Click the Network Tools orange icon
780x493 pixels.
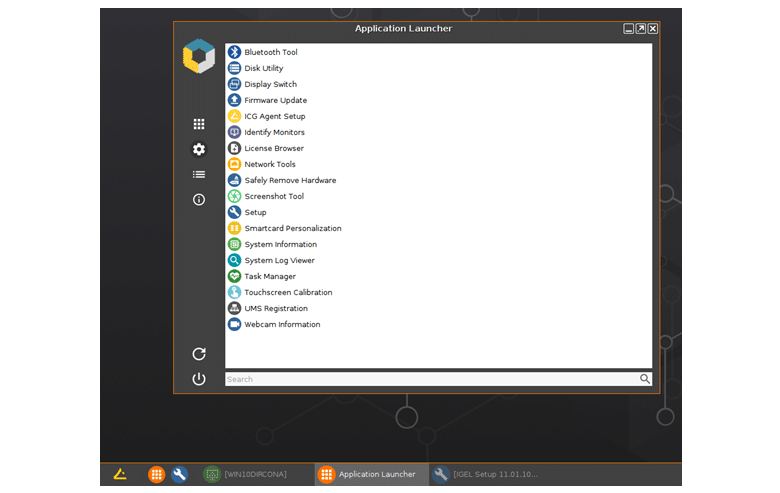click(x=234, y=164)
